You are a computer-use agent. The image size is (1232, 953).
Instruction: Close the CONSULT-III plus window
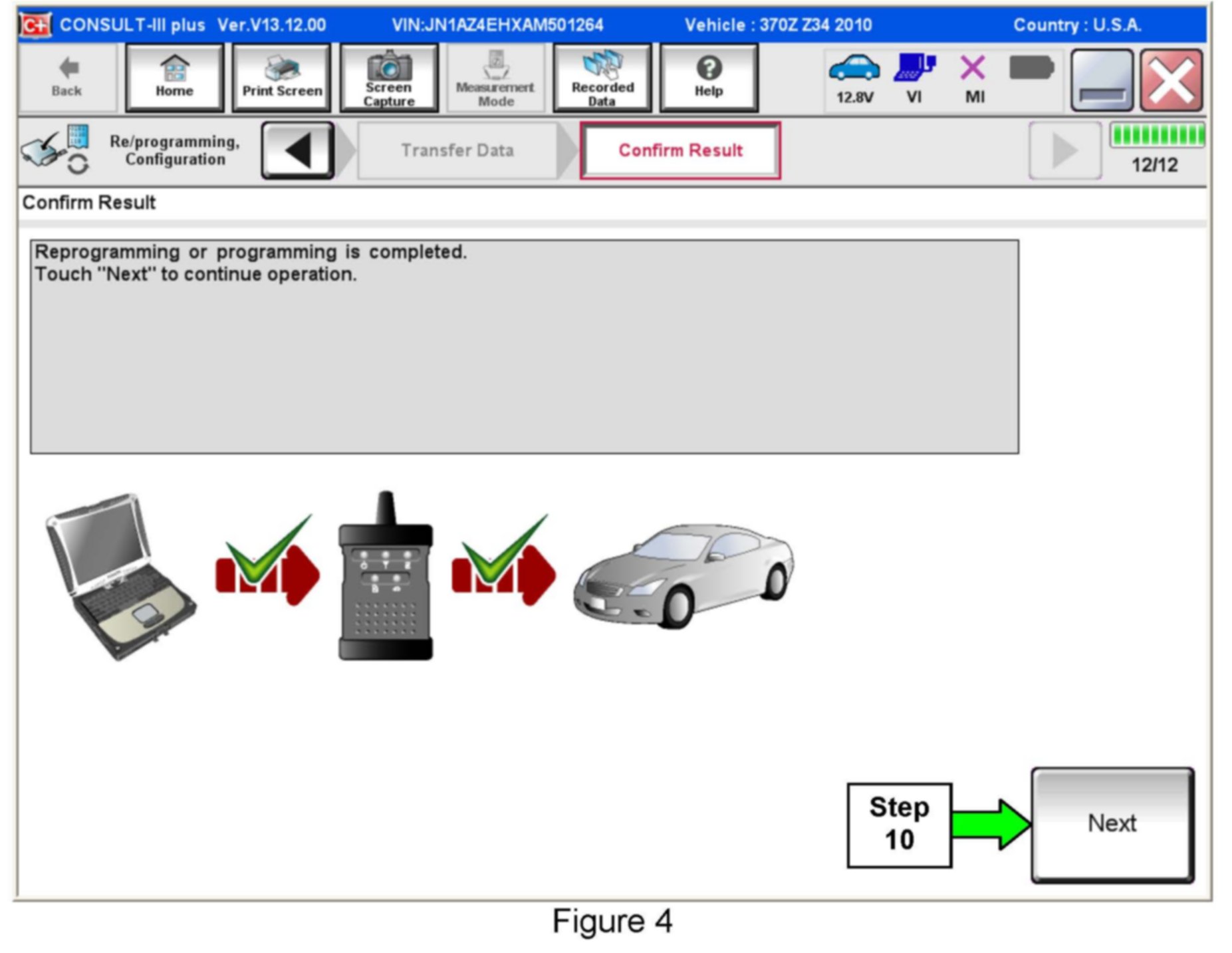click(1171, 80)
